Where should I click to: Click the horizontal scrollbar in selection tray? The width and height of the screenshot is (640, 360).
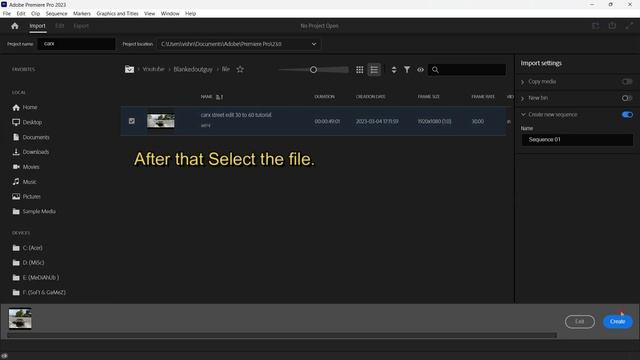(x=282, y=336)
